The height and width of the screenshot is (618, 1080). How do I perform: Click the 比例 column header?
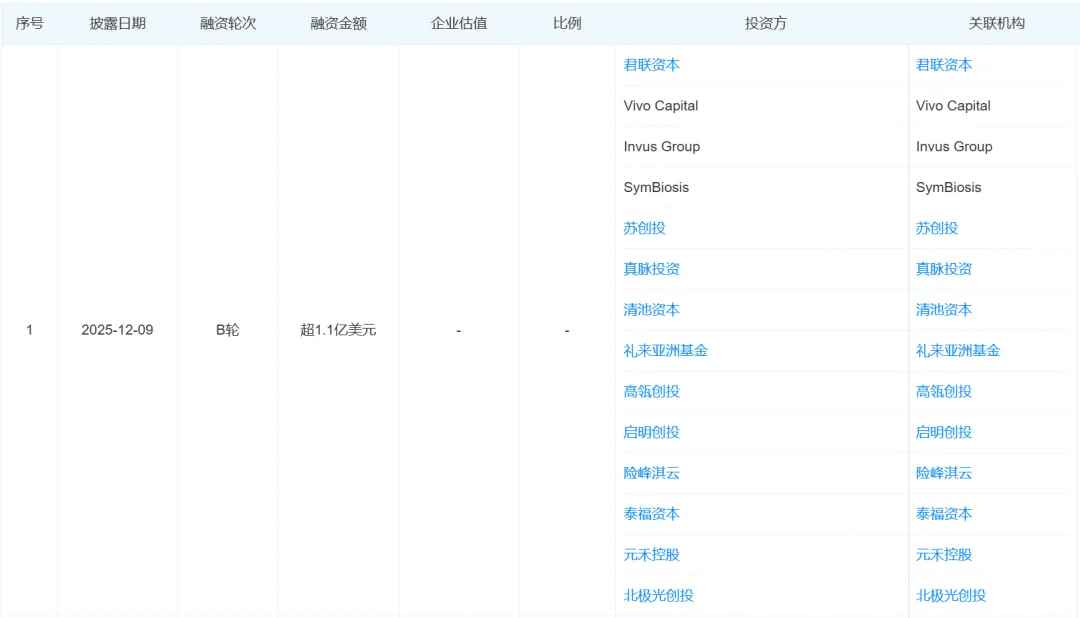click(567, 23)
